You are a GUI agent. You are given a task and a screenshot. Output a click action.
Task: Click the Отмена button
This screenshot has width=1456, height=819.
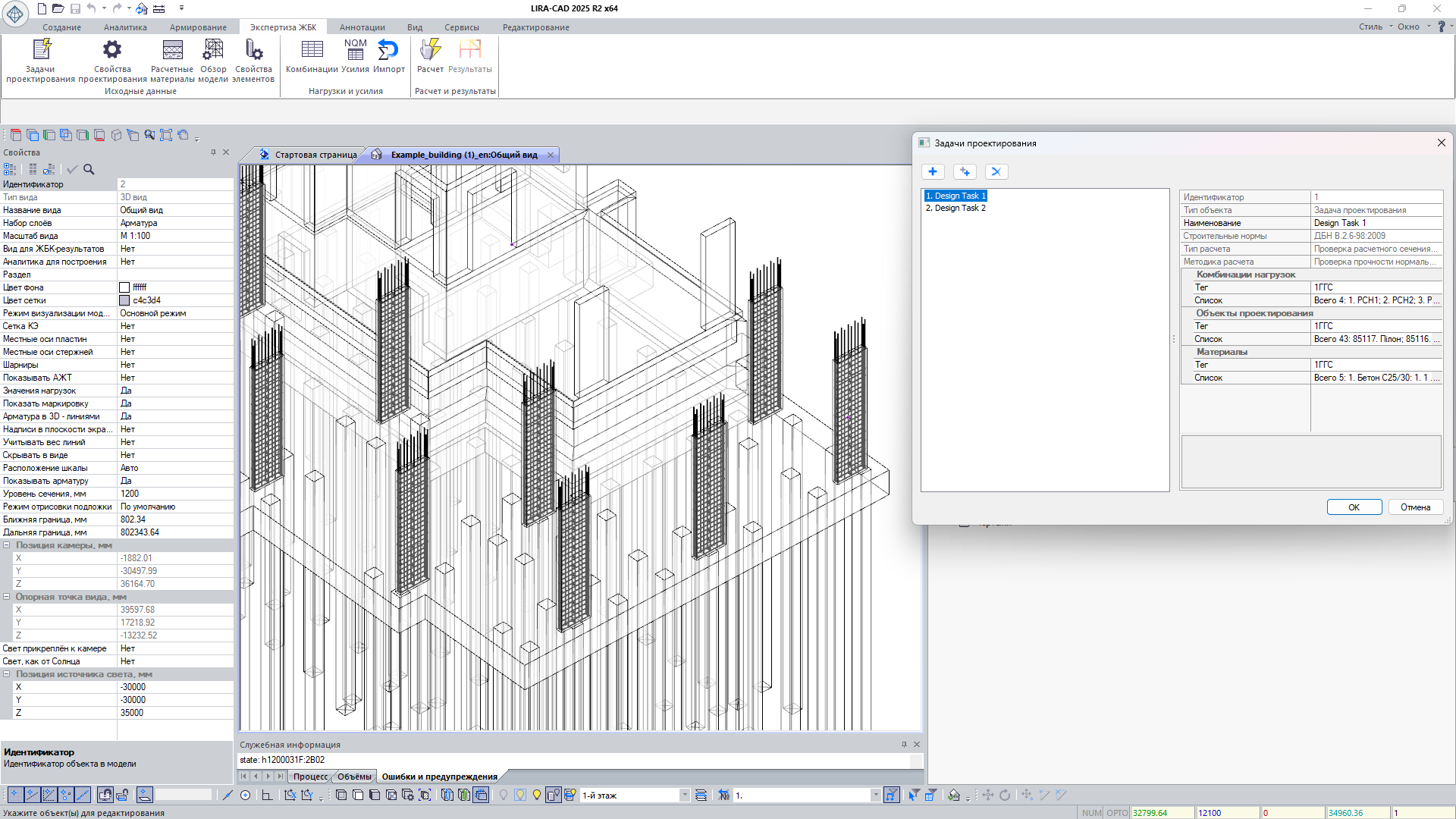[x=1415, y=507]
